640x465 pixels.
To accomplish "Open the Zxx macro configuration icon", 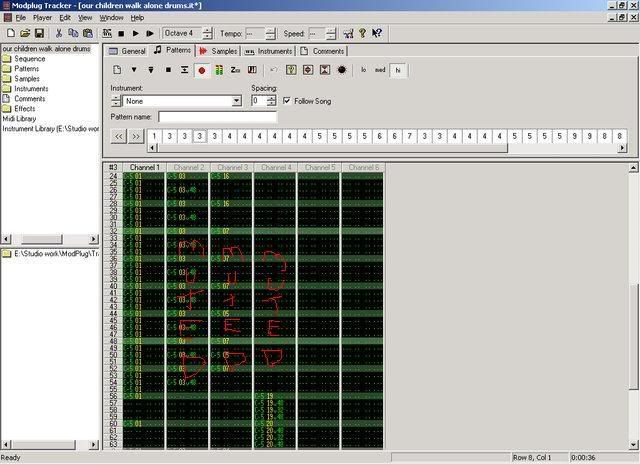I will coord(235,70).
